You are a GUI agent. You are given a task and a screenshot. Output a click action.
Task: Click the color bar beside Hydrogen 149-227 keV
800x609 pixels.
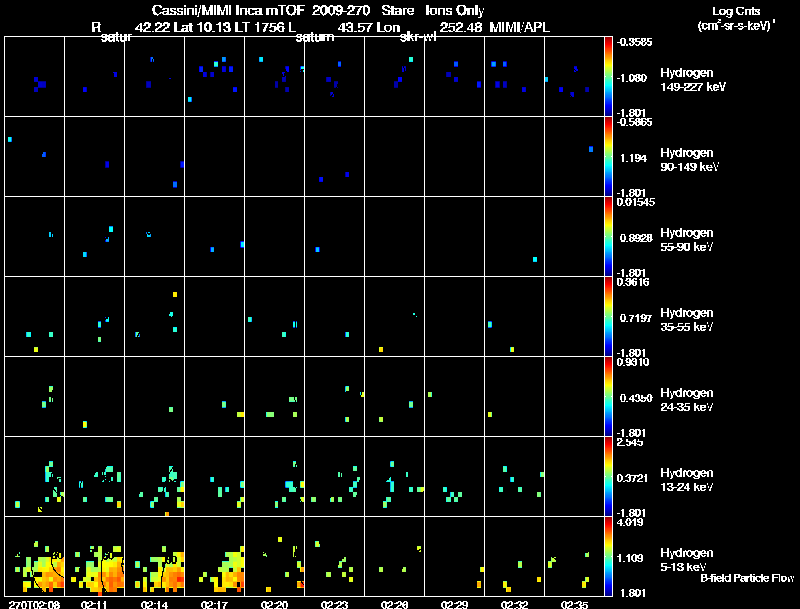(x=608, y=76)
